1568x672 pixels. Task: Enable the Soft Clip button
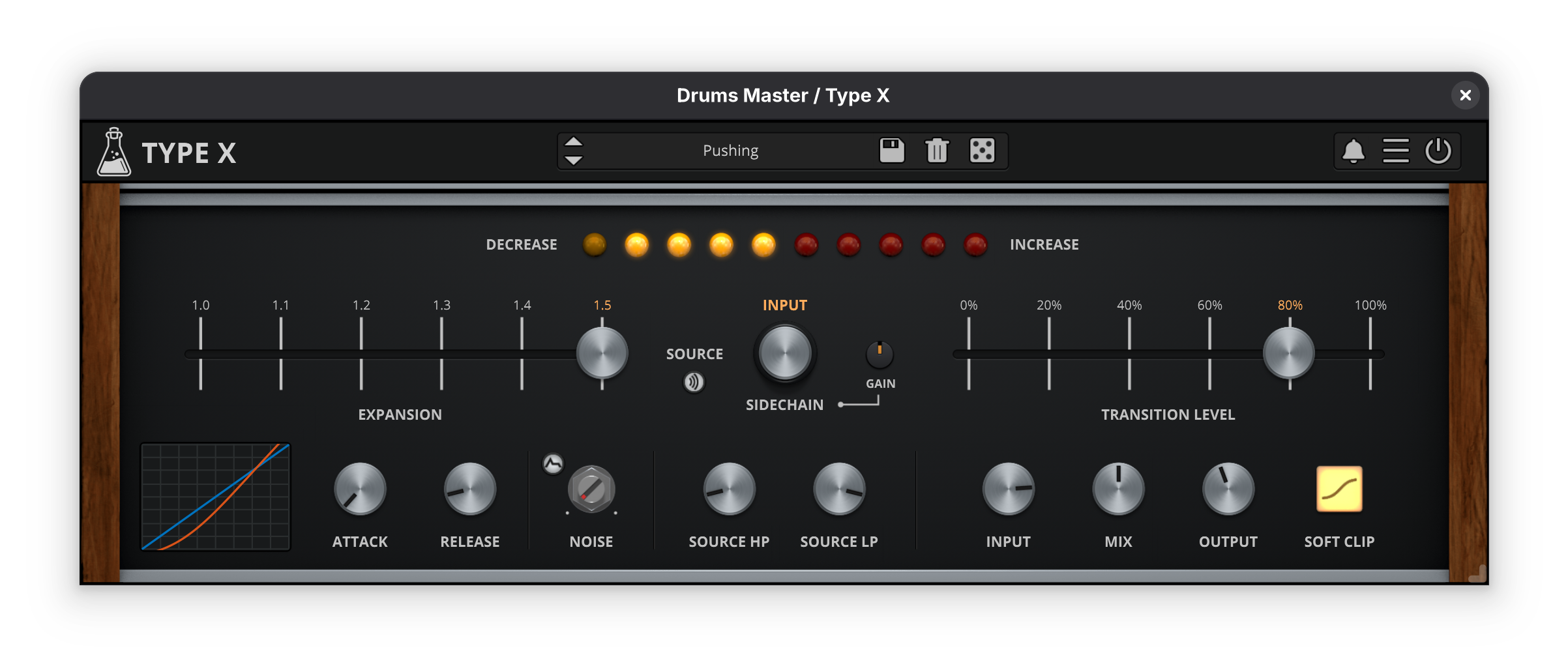point(1339,489)
